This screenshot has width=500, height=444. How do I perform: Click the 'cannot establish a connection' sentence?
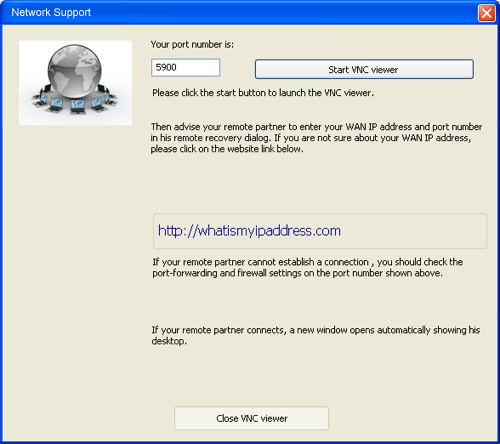(x=308, y=262)
